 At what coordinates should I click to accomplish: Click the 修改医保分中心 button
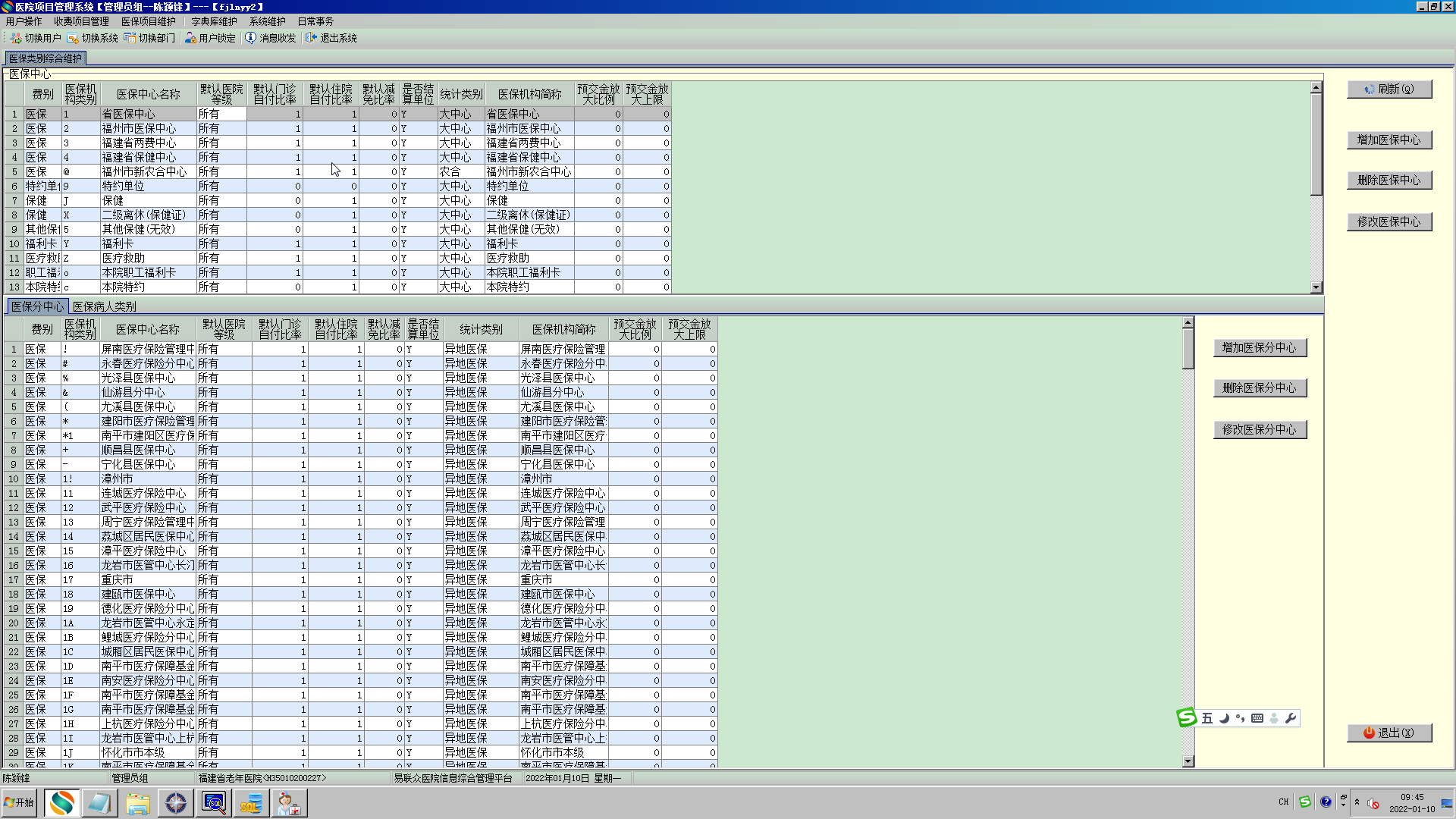point(1259,429)
